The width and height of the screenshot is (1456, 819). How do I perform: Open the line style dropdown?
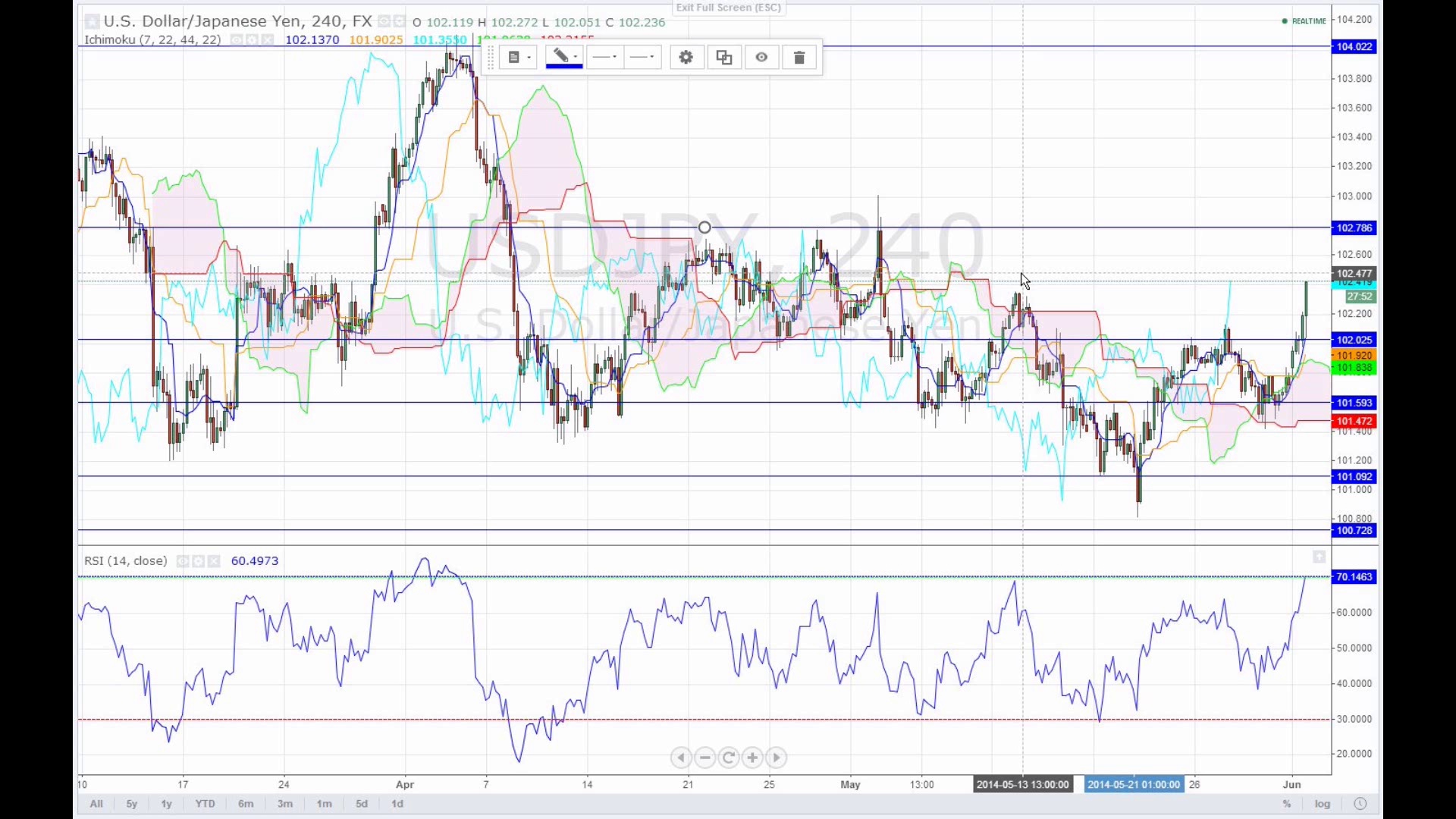click(x=605, y=58)
